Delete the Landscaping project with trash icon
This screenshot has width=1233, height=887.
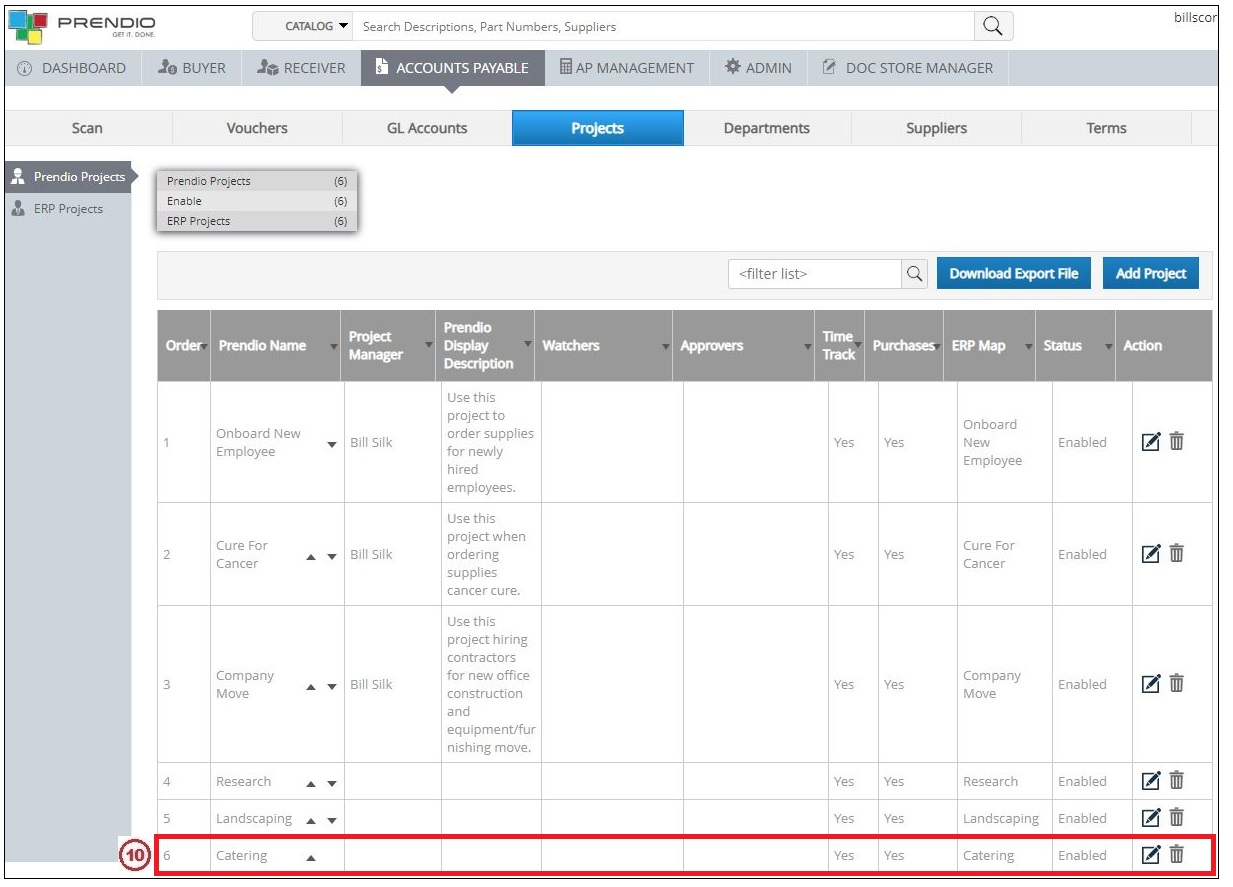(x=1175, y=818)
